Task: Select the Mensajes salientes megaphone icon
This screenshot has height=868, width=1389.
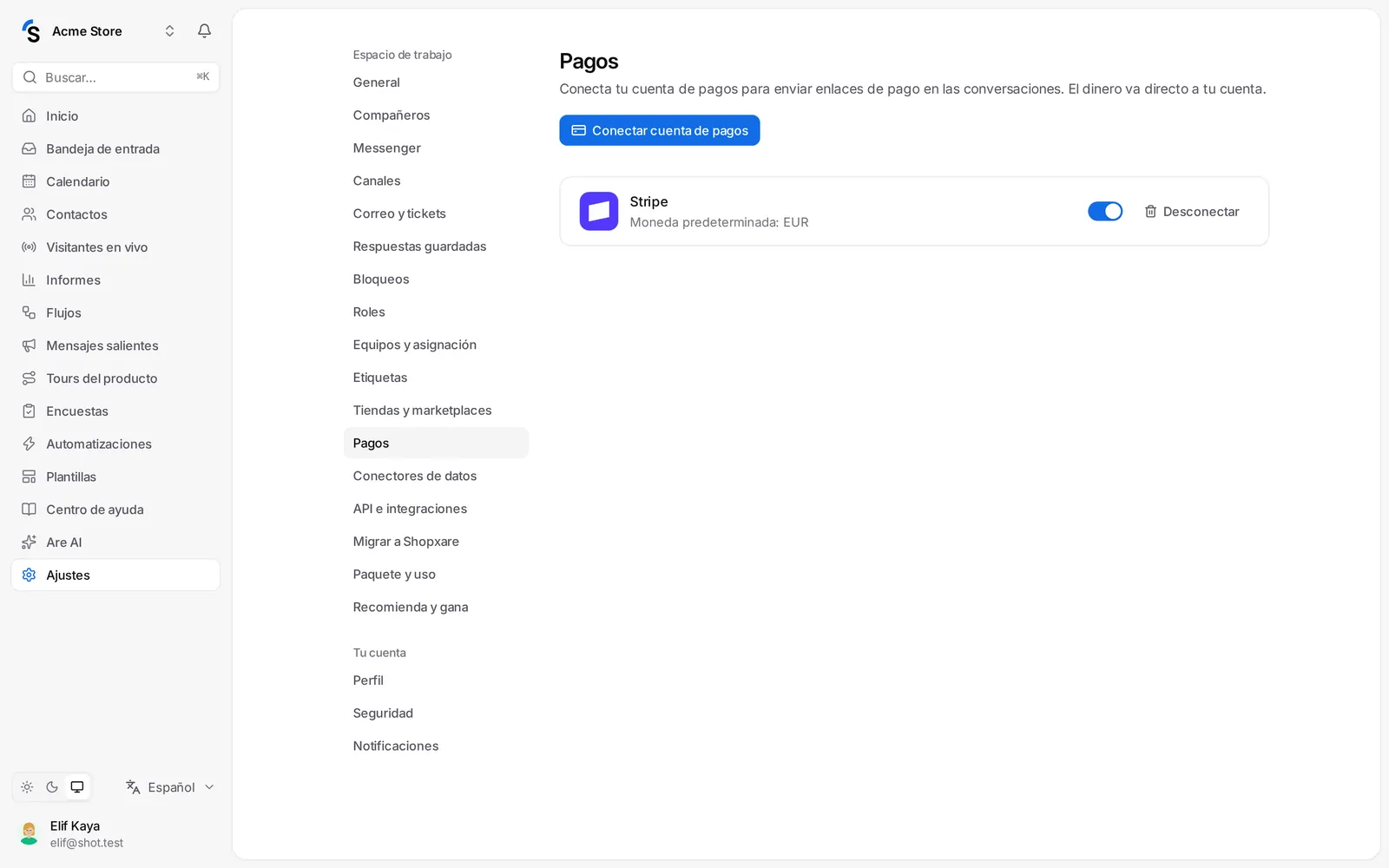Action: (x=29, y=345)
